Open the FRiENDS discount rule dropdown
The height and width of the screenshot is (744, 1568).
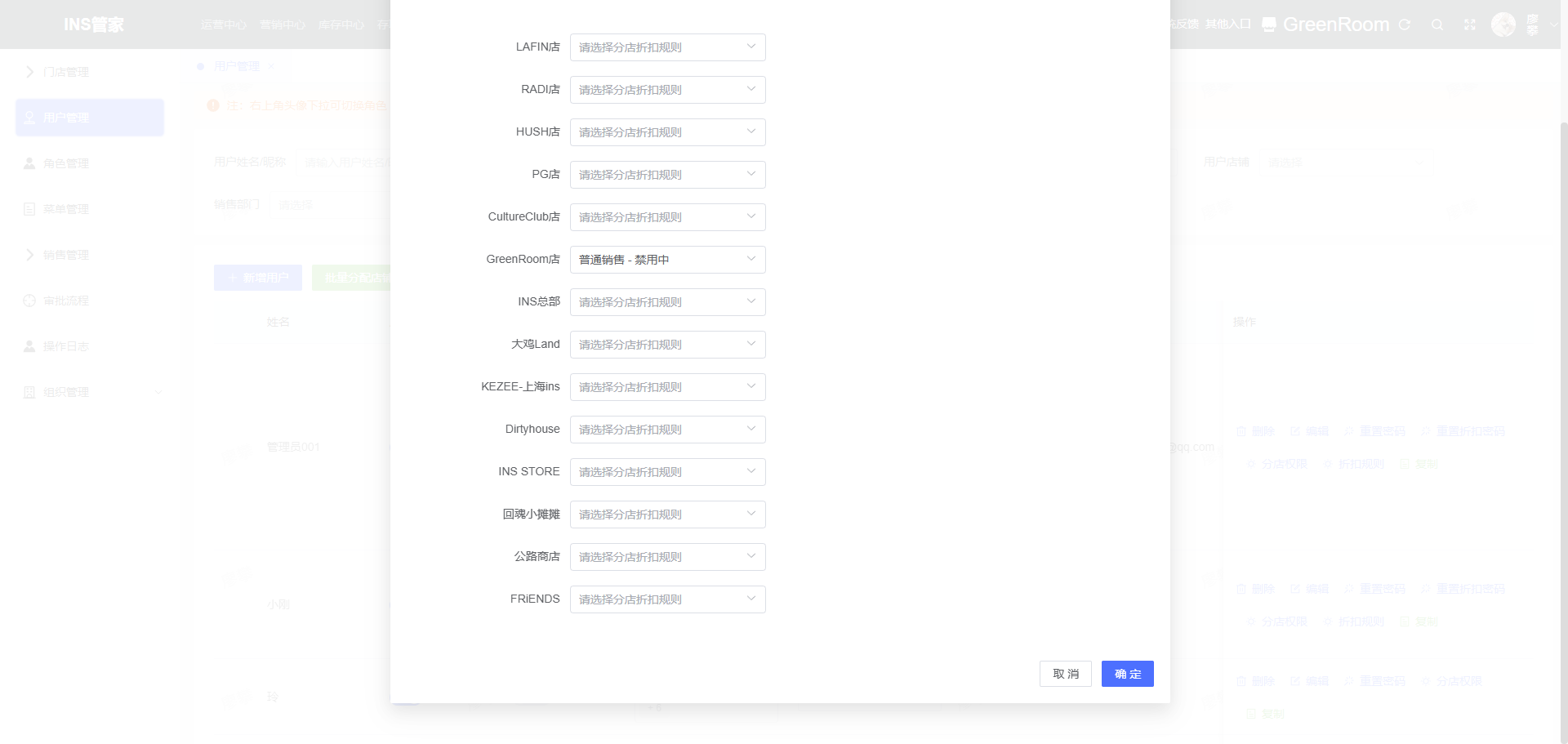[x=667, y=599]
